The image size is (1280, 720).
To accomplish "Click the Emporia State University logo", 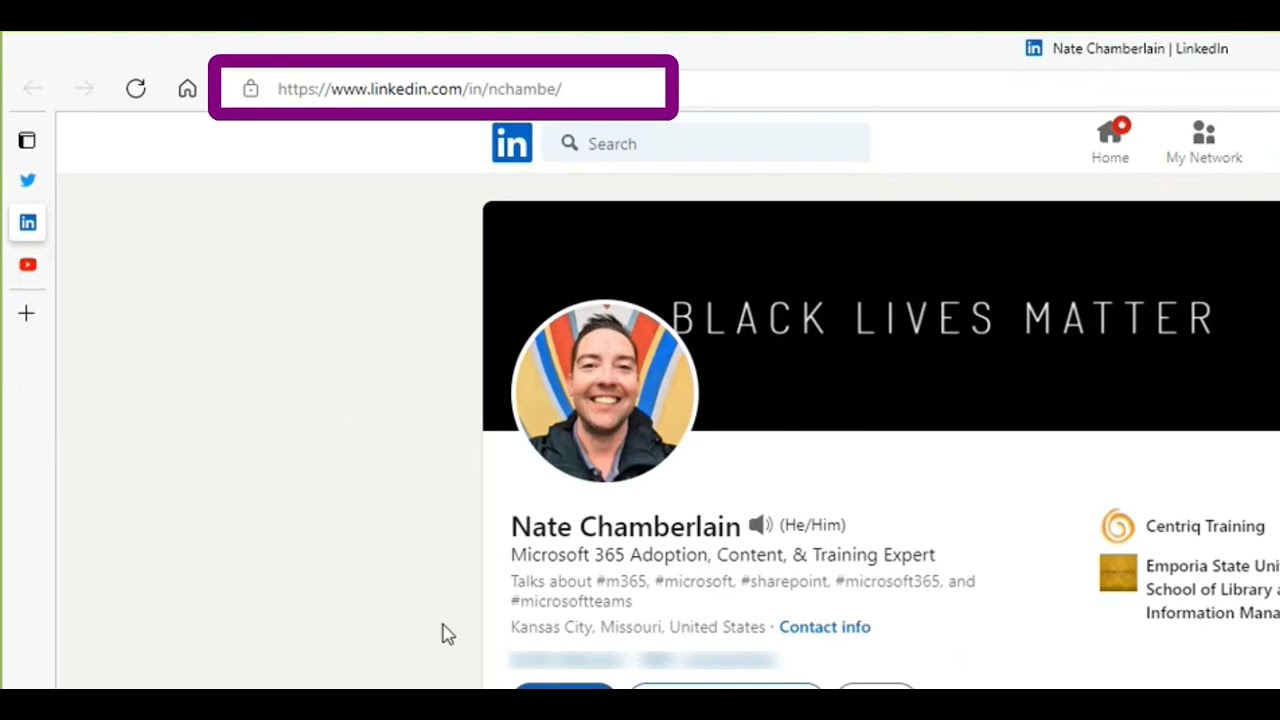I will (x=1118, y=573).
